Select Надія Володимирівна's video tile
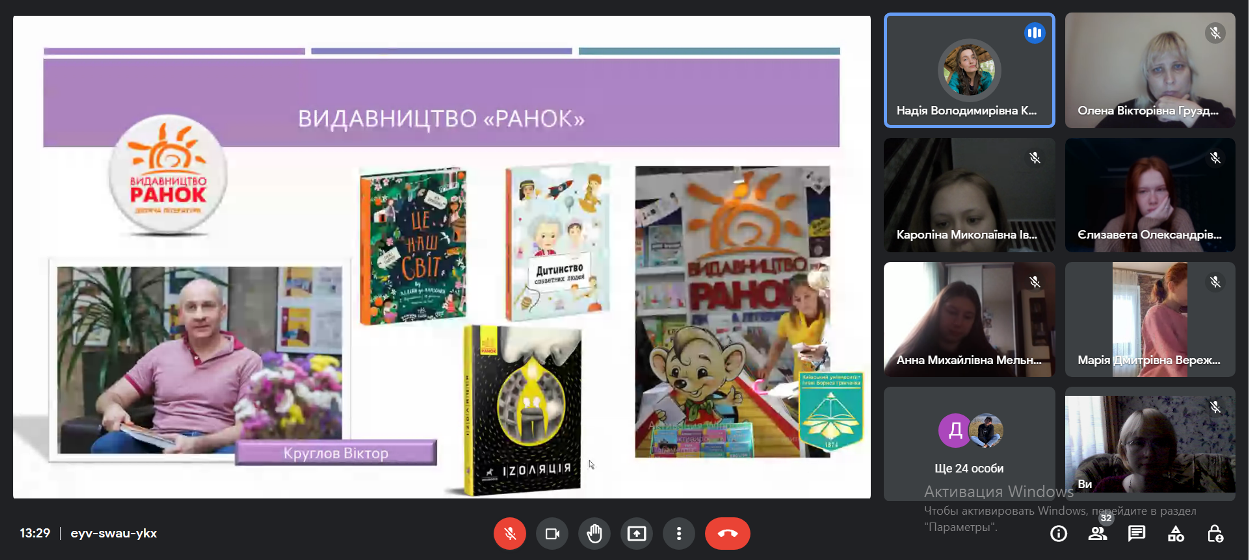 pyautogui.click(x=969, y=70)
